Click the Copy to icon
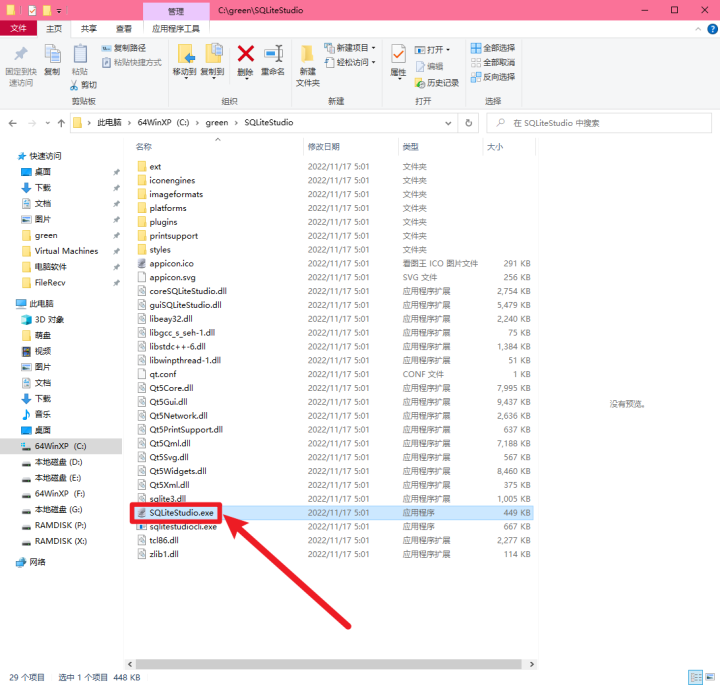720x685 pixels. coord(213,54)
